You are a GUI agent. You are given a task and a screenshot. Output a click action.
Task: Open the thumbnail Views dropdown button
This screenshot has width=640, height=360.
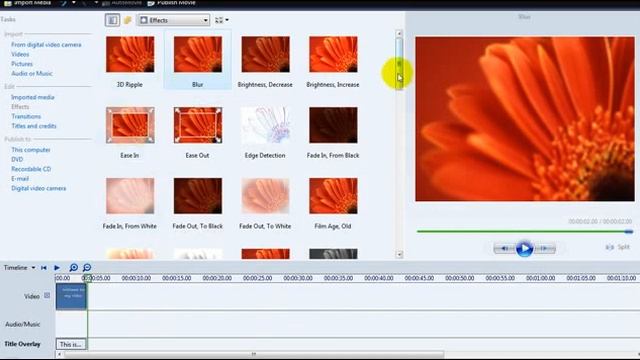point(222,20)
